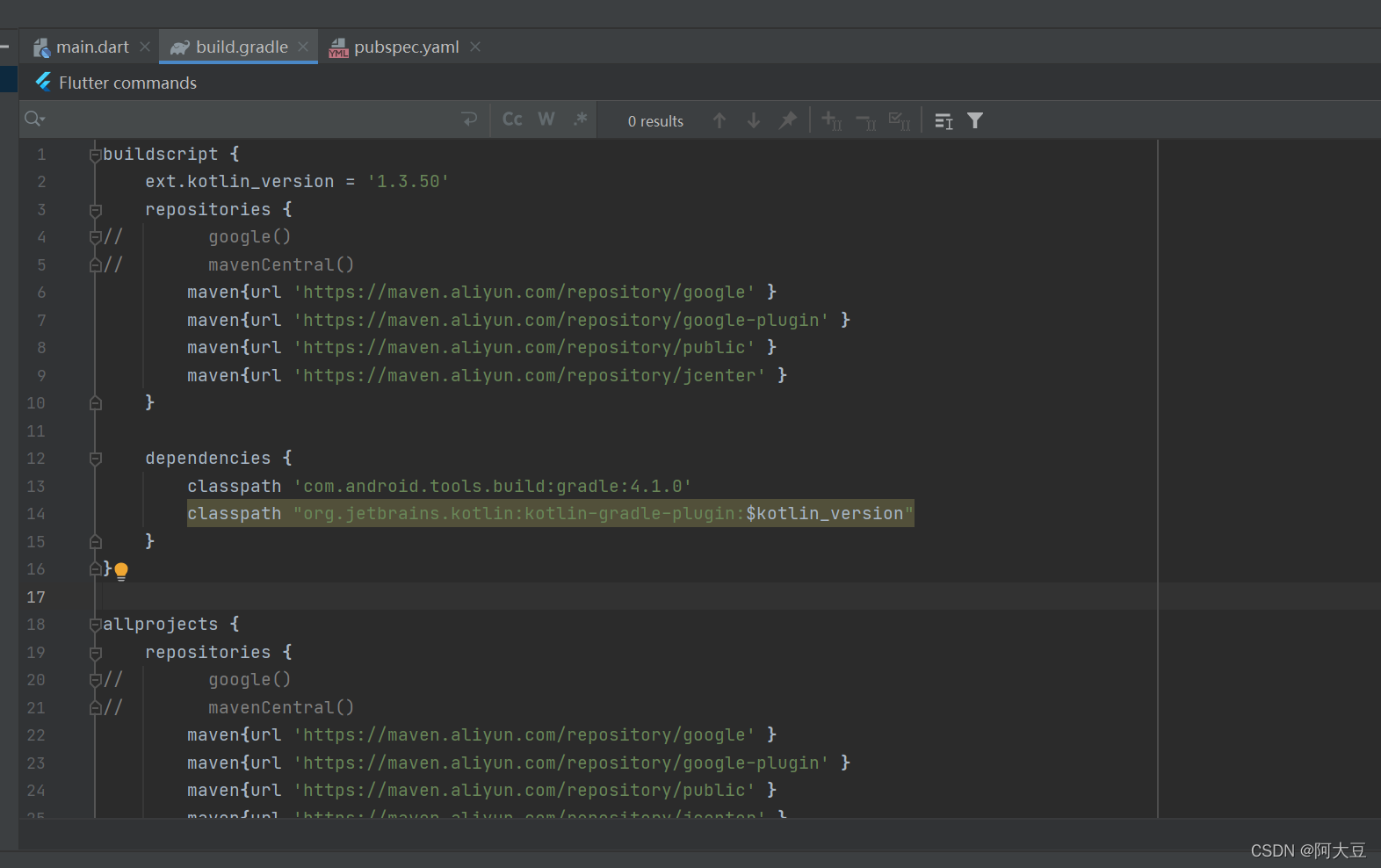This screenshot has height=868, width=1381.
Task: Collapse dependencies block fold on line 12
Action: pyautogui.click(x=96, y=459)
